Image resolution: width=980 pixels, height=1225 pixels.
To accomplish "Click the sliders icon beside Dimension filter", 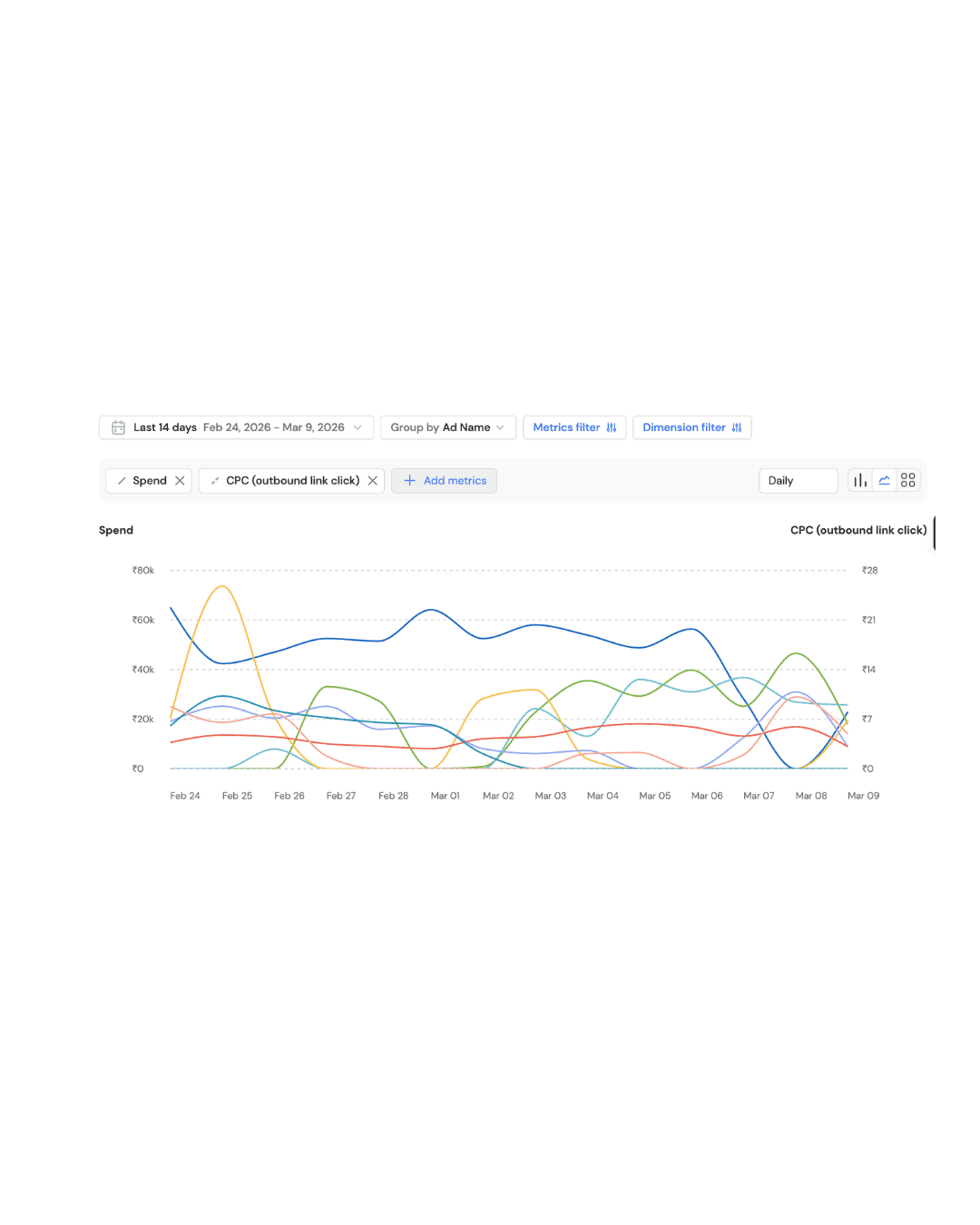I will [x=736, y=426].
